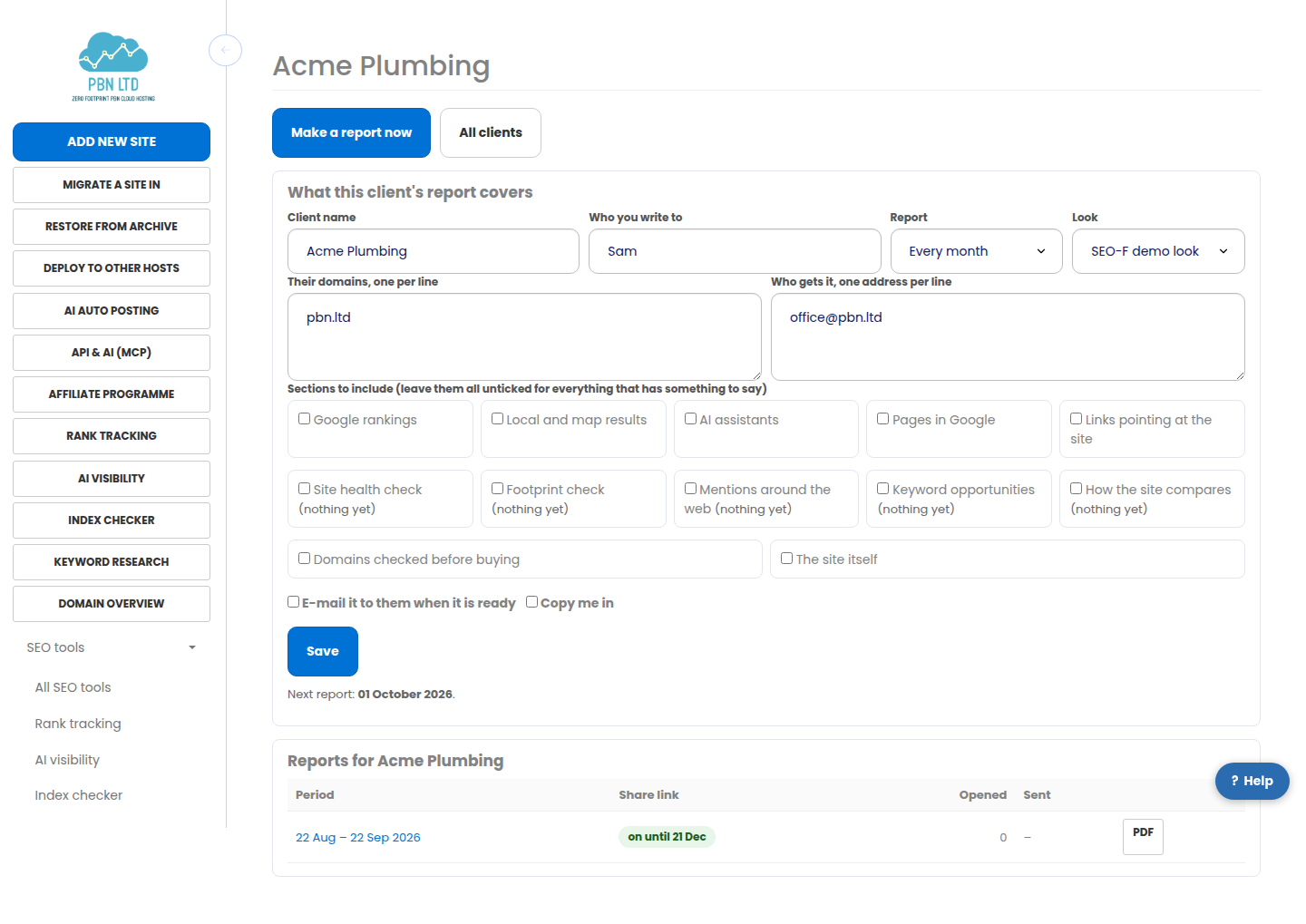Image resolution: width=1306 pixels, height=924 pixels.
Task: Go to AI VISIBILITY button
Action: tap(112, 479)
